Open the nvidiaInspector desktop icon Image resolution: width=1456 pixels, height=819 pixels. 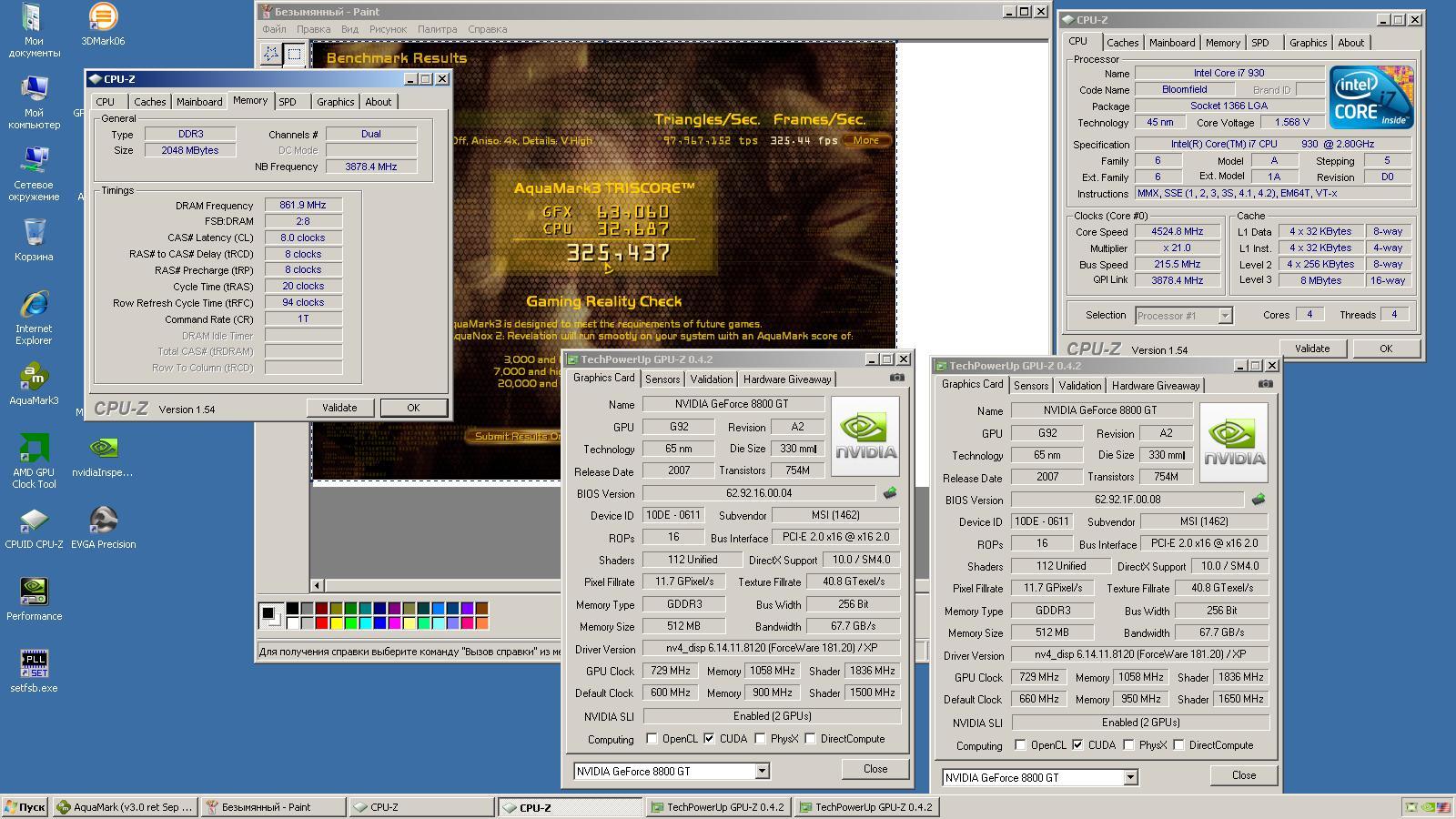pyautogui.click(x=103, y=455)
